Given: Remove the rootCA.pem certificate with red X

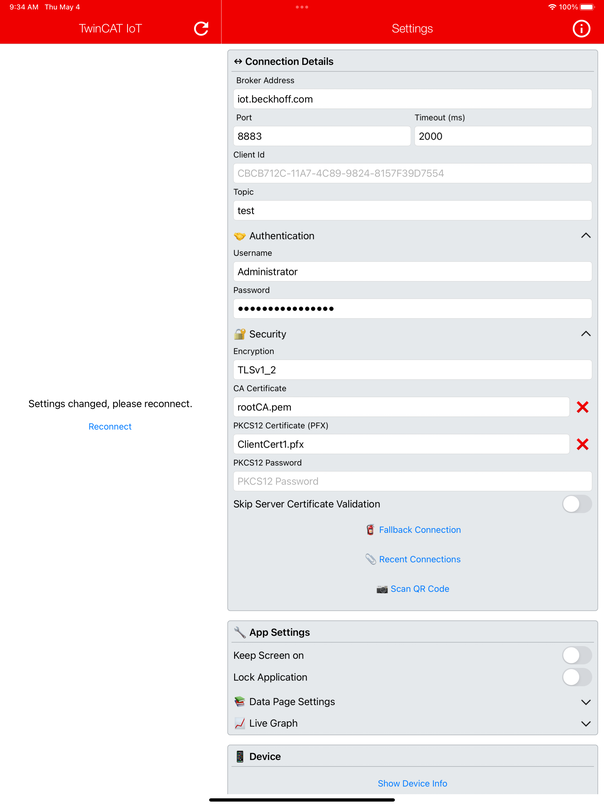Looking at the screenshot, I should click(x=582, y=407).
